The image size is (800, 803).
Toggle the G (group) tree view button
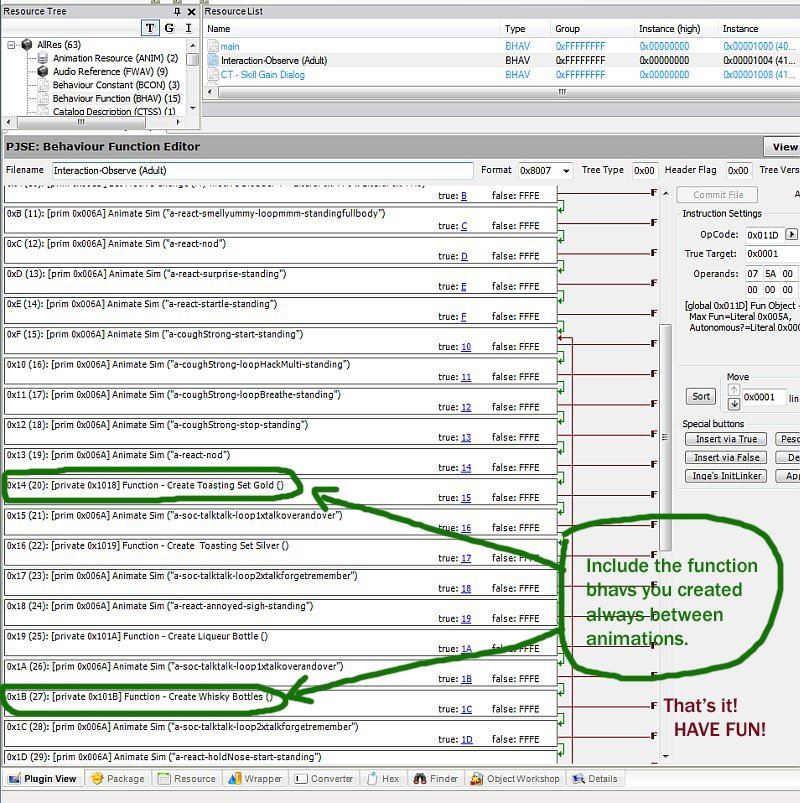click(170, 28)
